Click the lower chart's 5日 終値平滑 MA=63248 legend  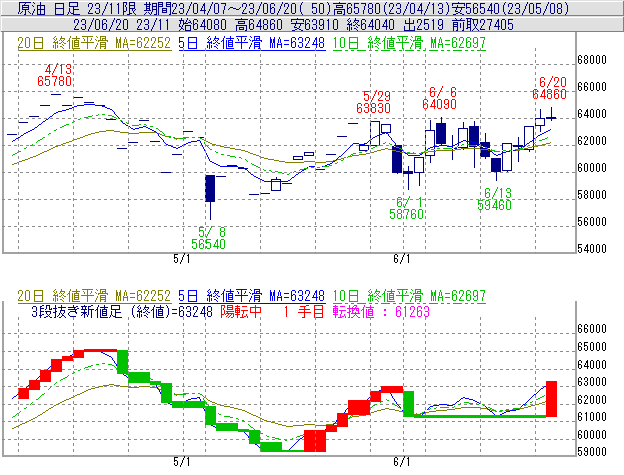pos(252,296)
